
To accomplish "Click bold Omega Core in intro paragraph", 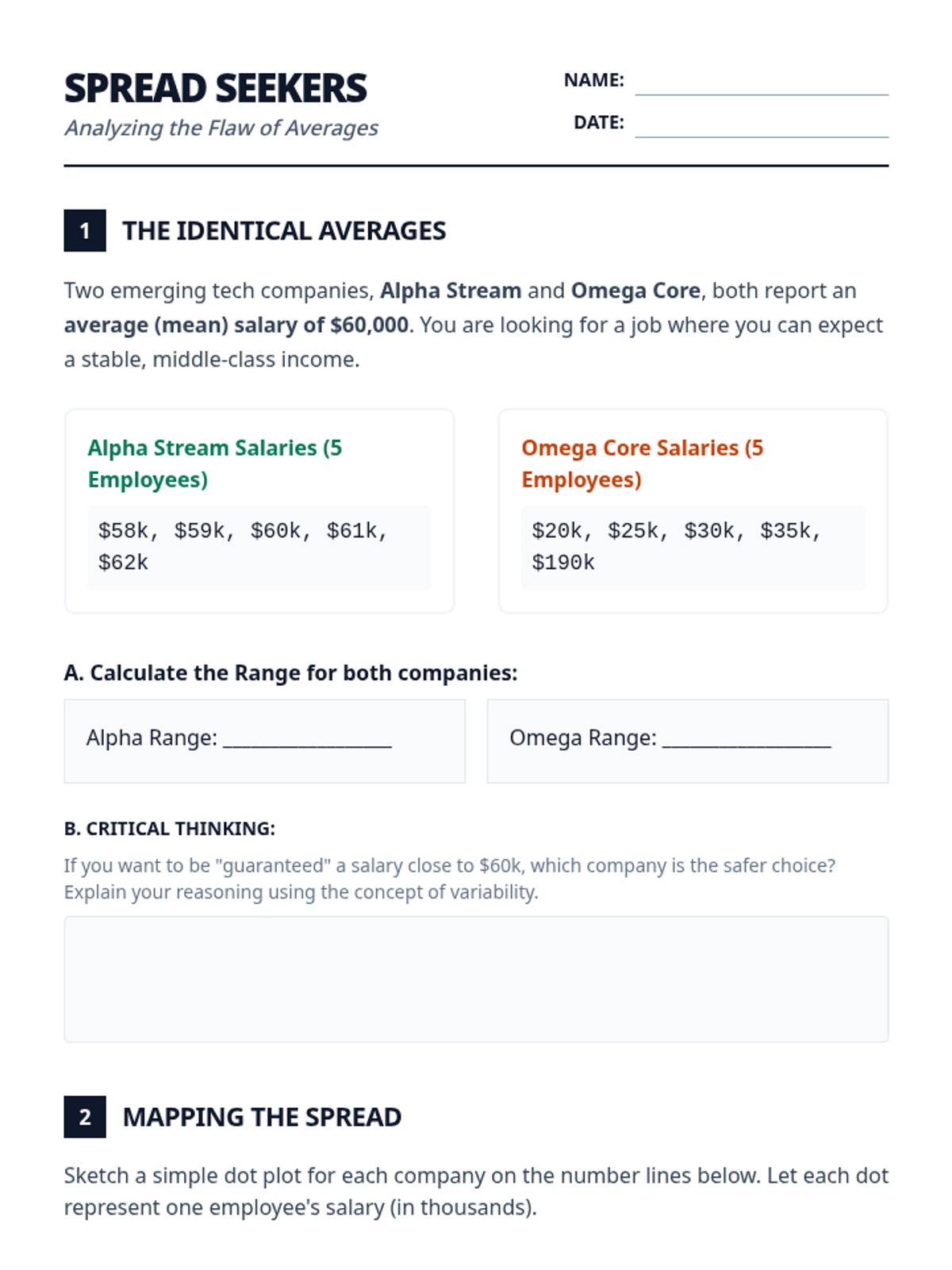I will click(635, 291).
